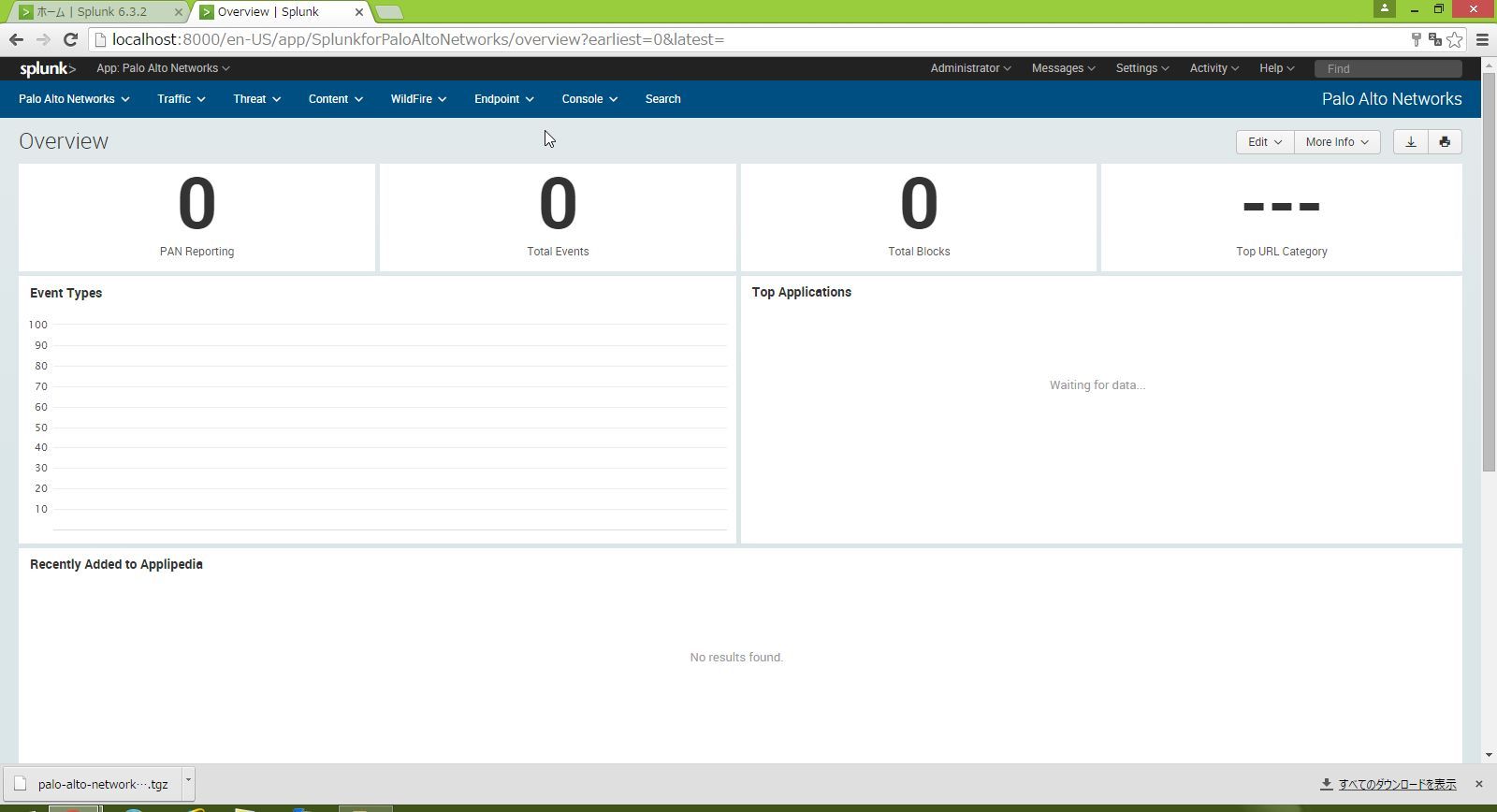Viewport: 1497px width, 812px height.
Task: Print dashboard using printer icon
Action: 1445,142
